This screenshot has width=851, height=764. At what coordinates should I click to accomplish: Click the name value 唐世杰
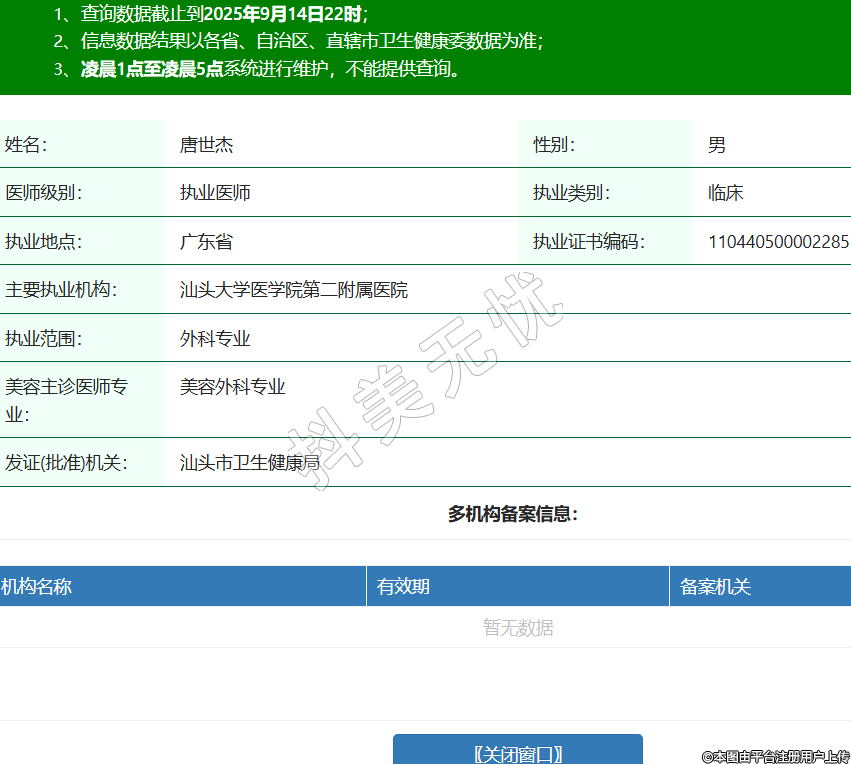(206, 145)
